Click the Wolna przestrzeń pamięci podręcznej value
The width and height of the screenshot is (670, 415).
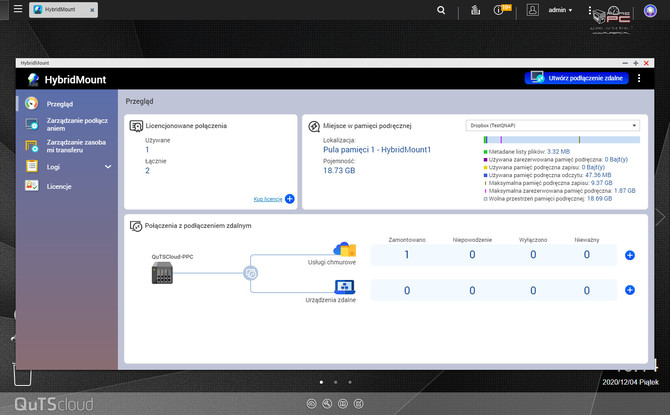599,199
